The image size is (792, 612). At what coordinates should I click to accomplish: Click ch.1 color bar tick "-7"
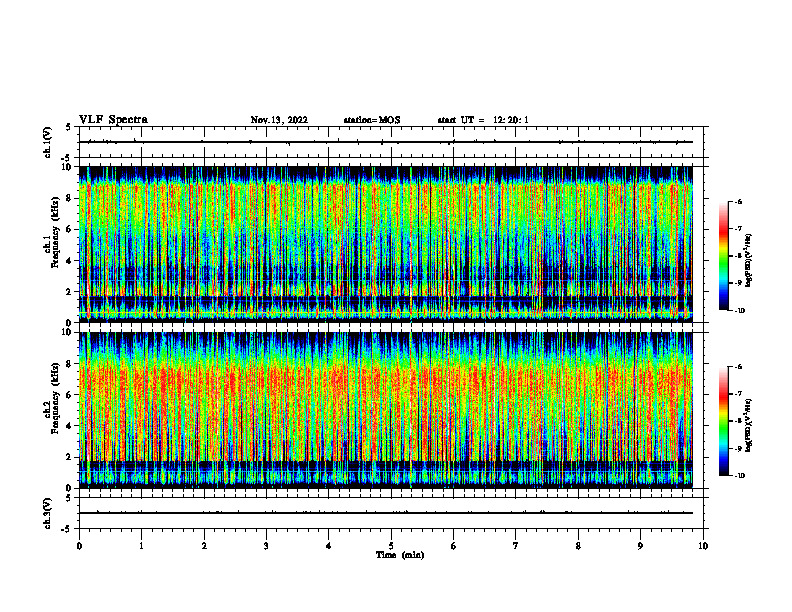coord(738,229)
